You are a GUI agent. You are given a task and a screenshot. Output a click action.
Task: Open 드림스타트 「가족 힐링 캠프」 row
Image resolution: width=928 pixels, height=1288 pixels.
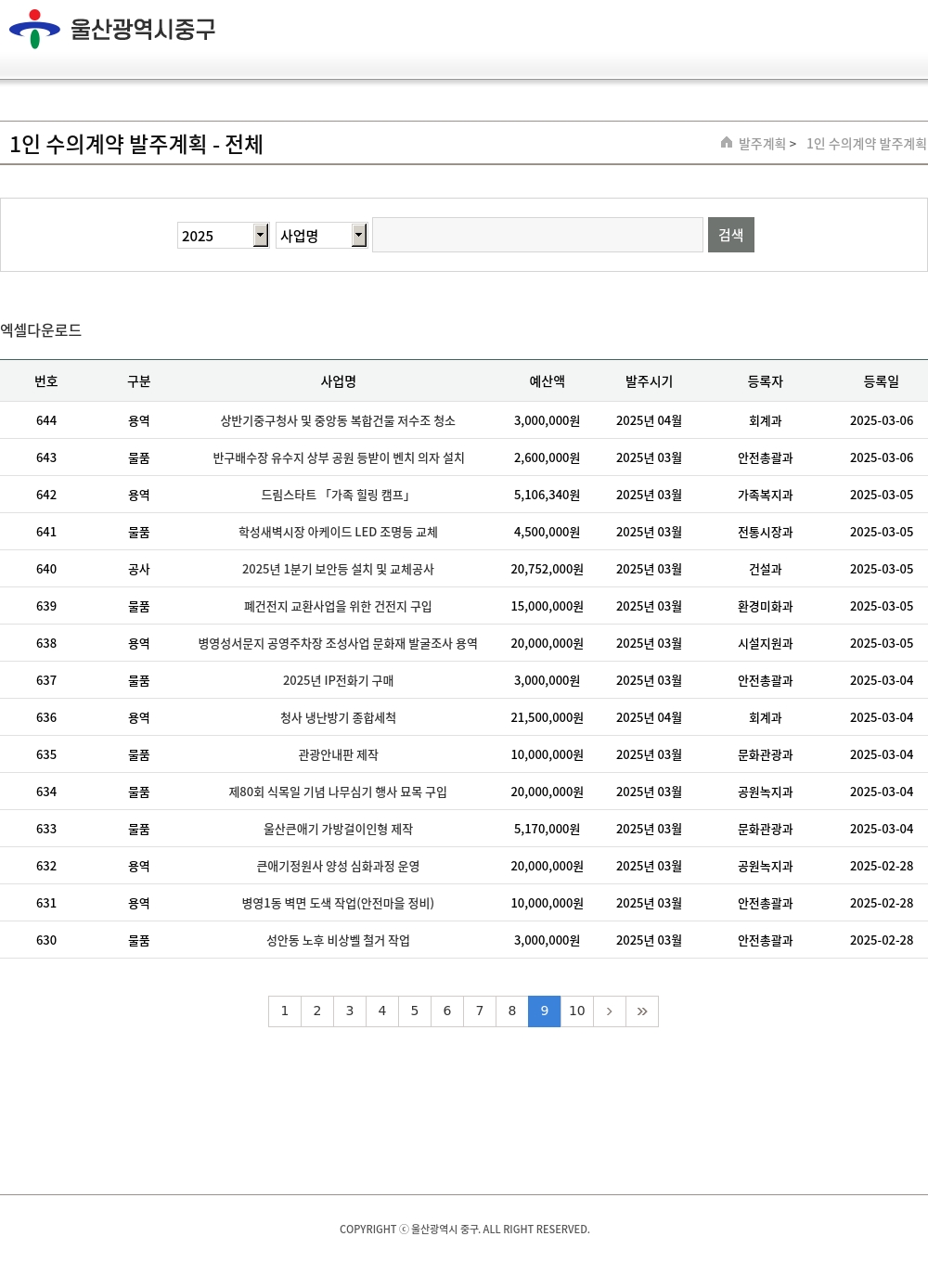(x=337, y=495)
